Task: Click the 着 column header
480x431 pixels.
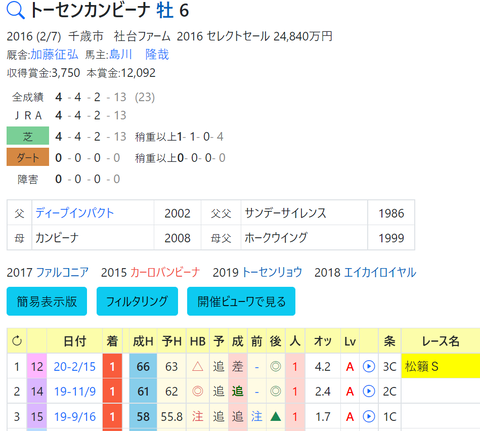Action: coord(112,341)
